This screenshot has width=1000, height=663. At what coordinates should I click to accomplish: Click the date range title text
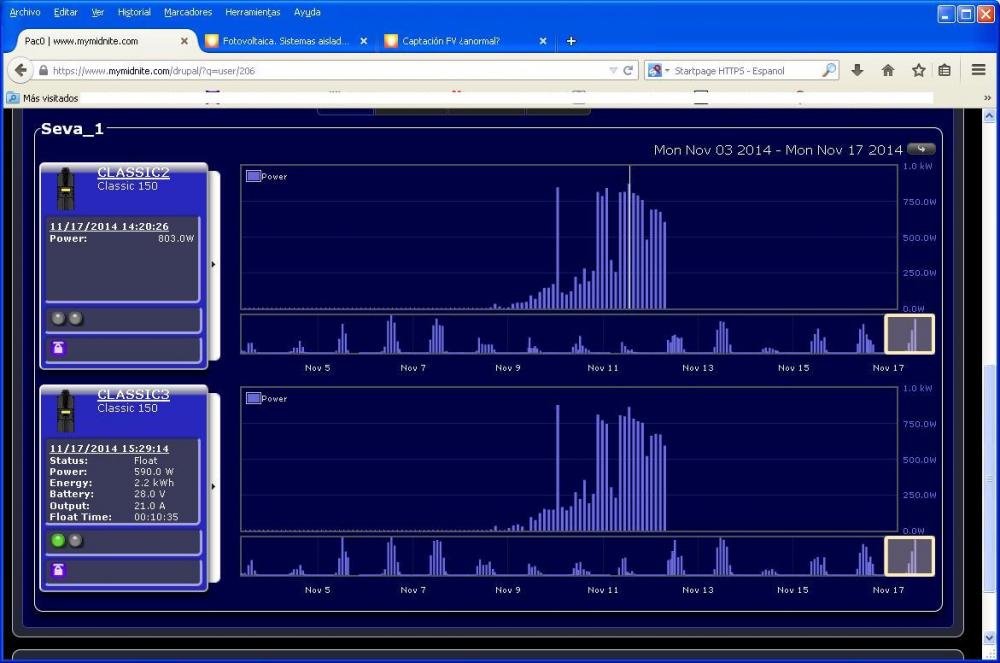[x=778, y=150]
